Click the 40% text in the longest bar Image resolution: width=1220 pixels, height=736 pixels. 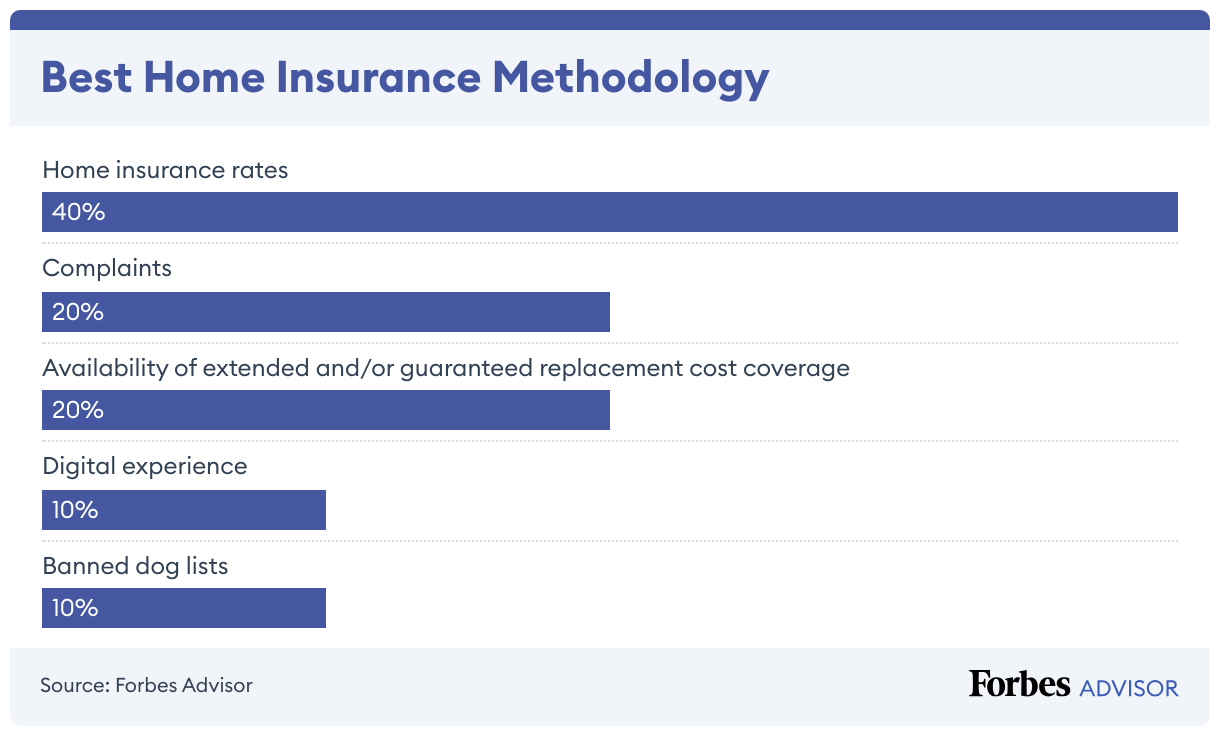click(x=79, y=212)
